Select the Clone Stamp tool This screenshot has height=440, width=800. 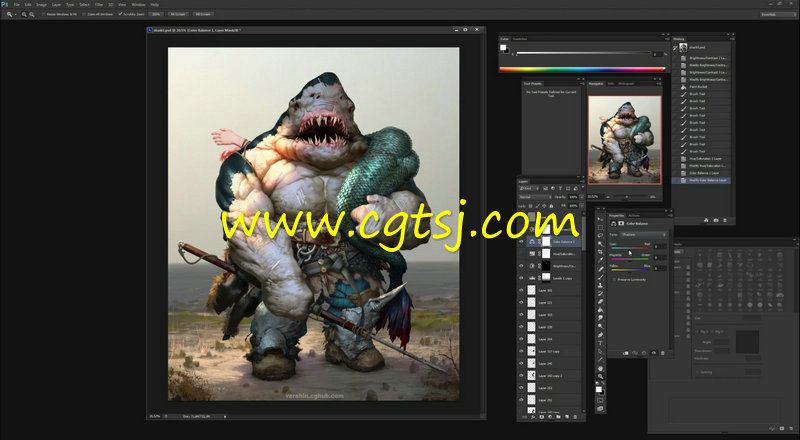tap(601, 285)
